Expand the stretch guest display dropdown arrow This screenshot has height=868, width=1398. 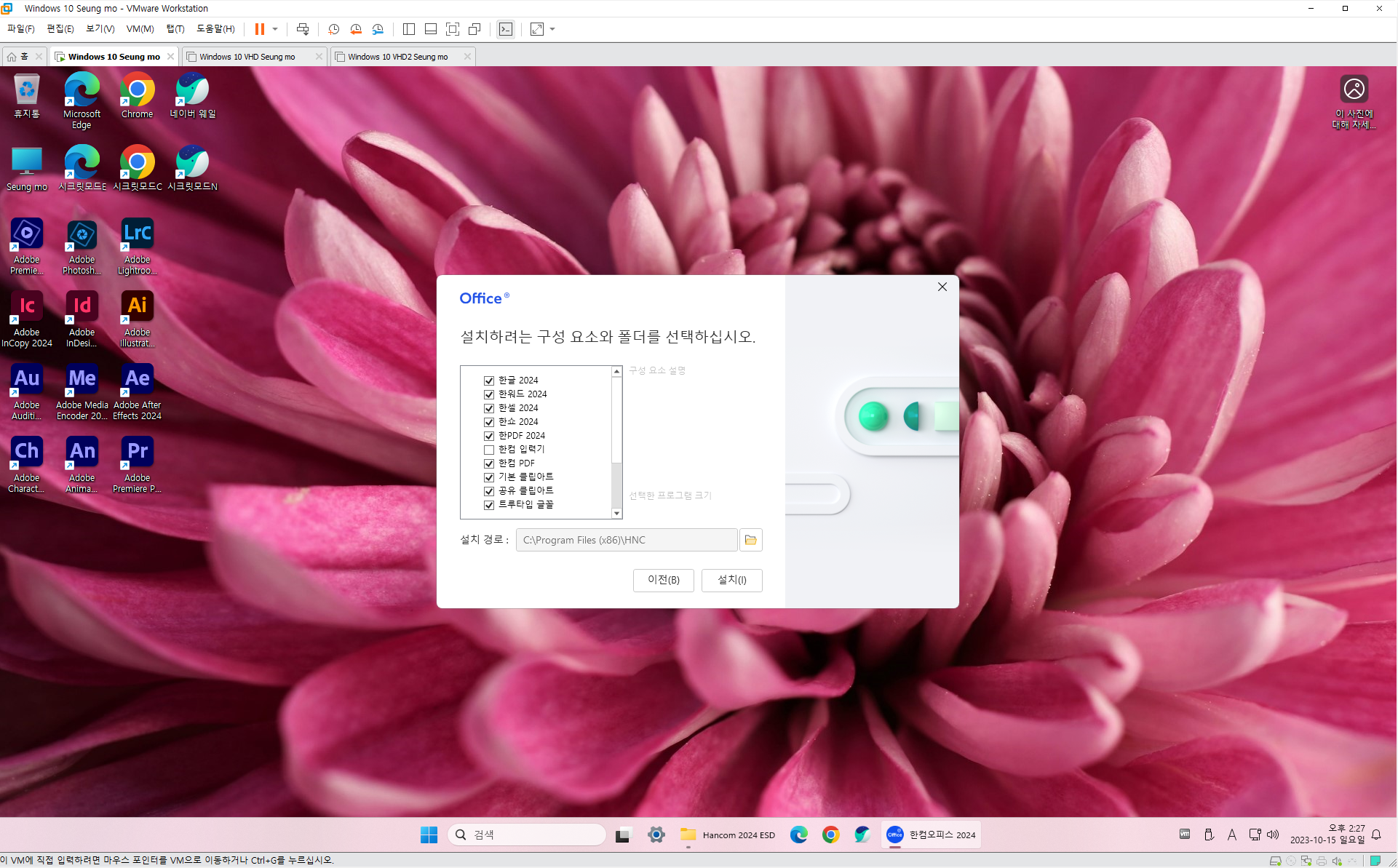click(552, 29)
